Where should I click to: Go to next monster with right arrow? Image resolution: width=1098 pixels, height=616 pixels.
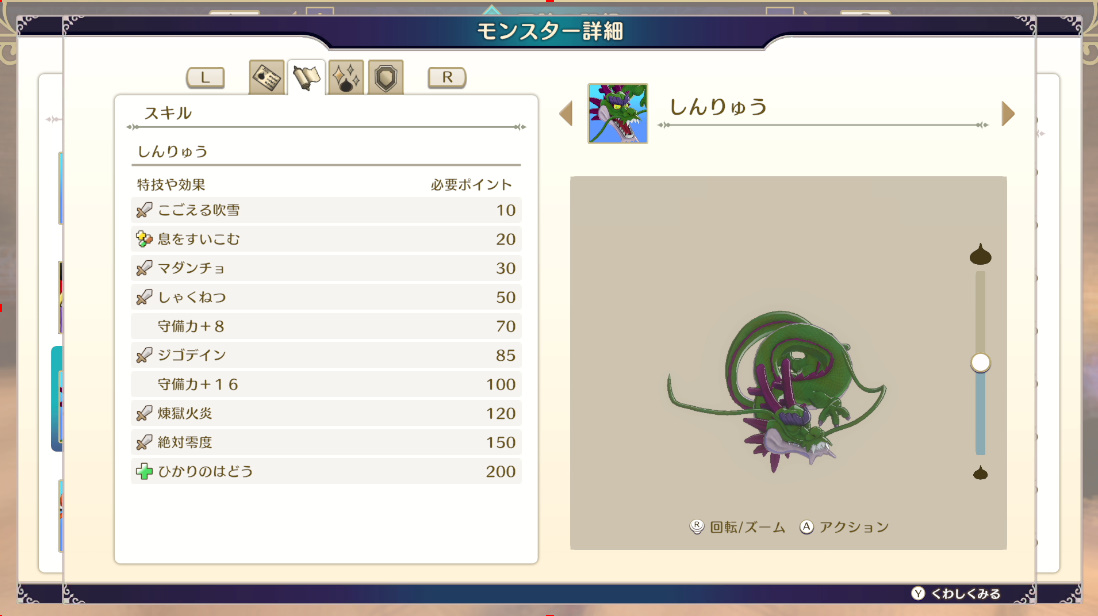(1008, 113)
